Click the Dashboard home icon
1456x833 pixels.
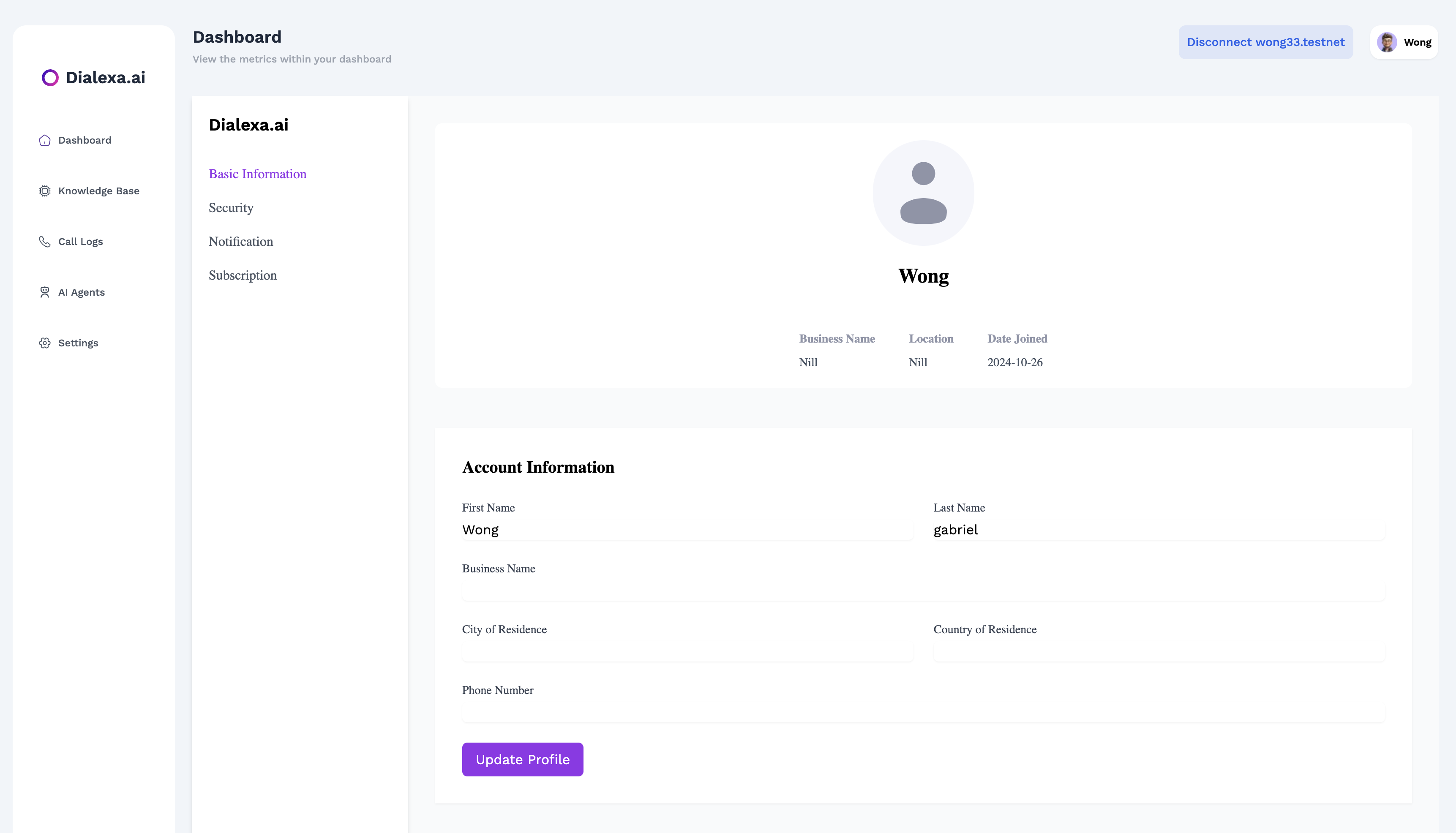point(45,140)
